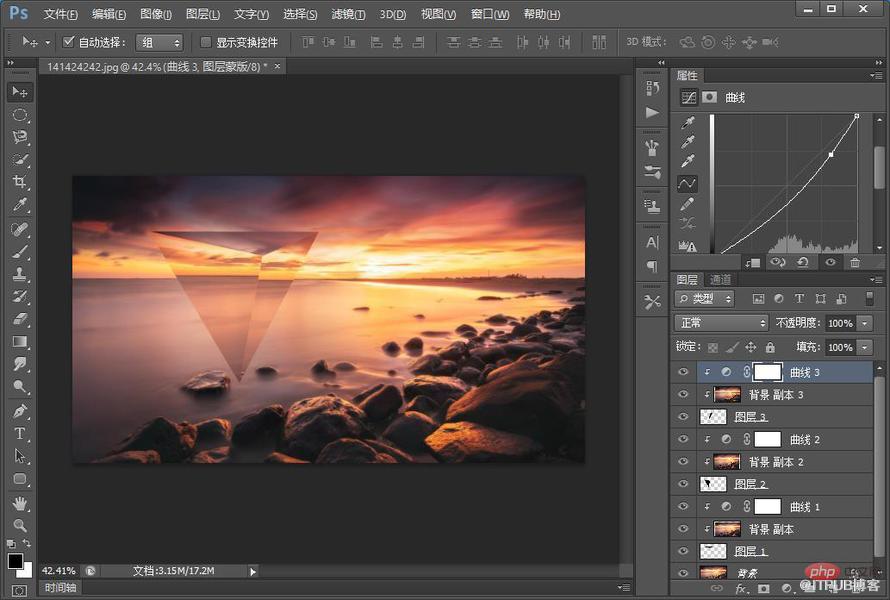Open the 不透明度 opacity arrow
Image resolution: width=890 pixels, height=600 pixels.
point(864,323)
